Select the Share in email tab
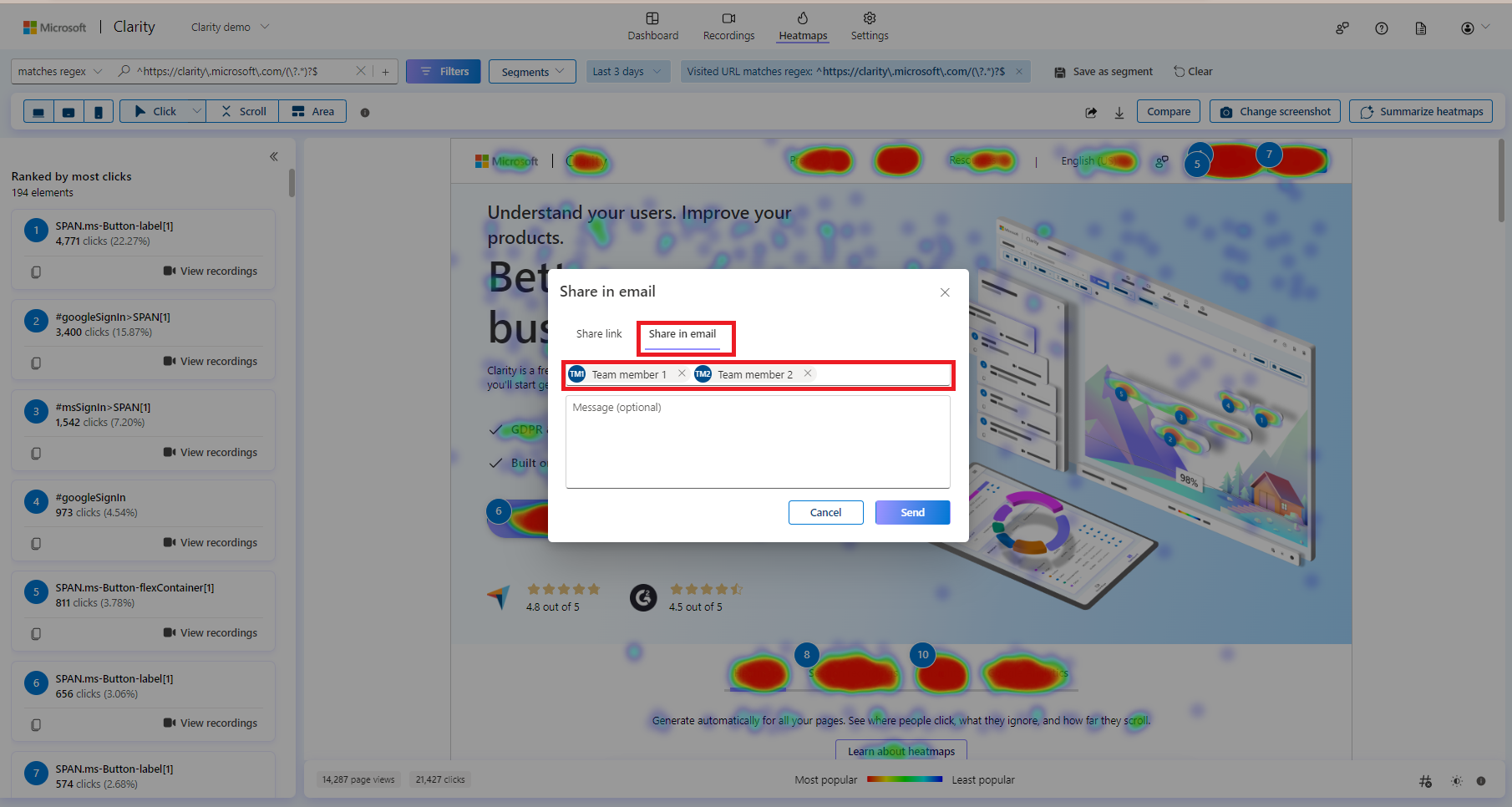 682,334
